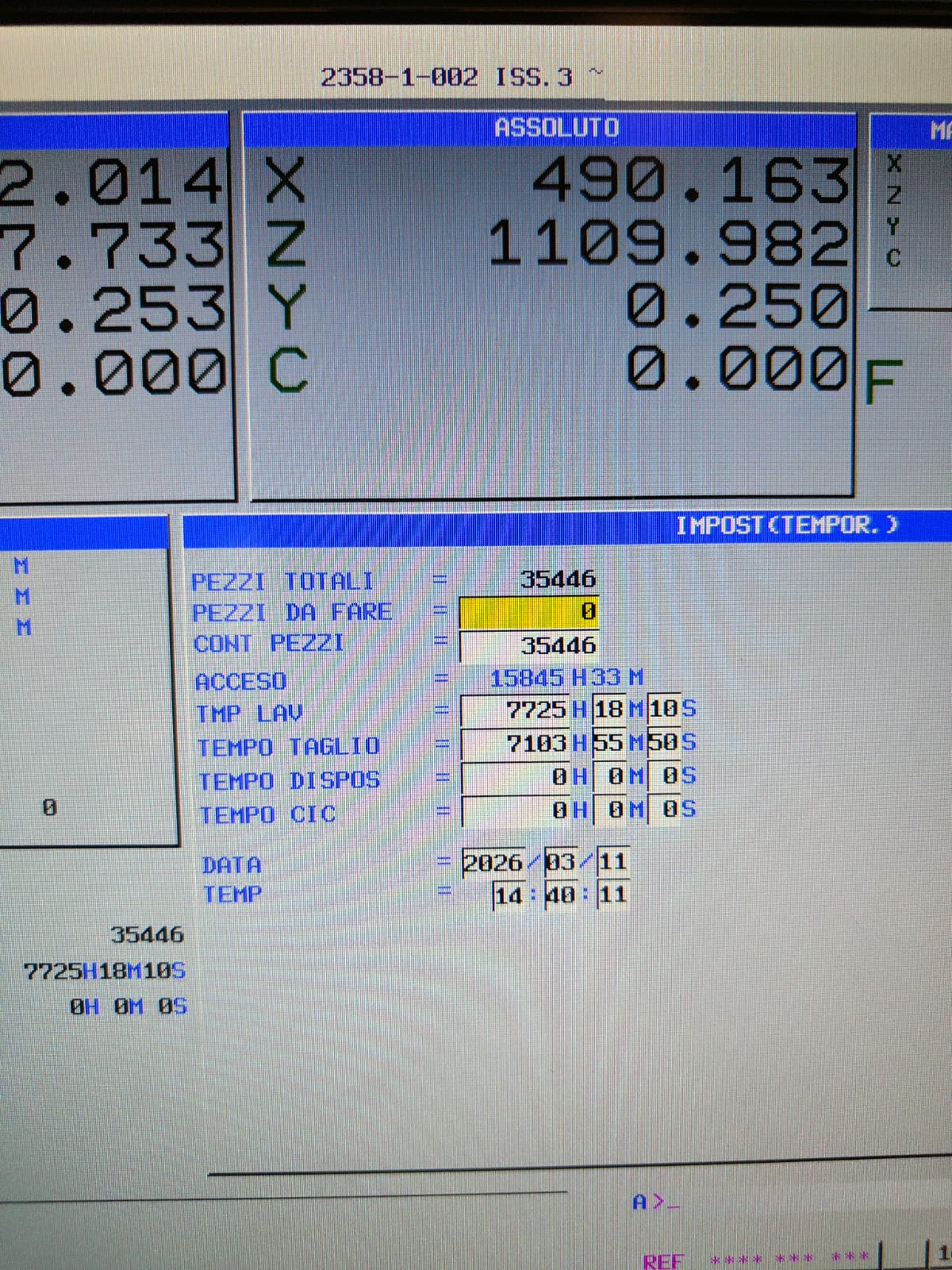Select the yellow PEZZI DA FARE field
This screenshot has height=1270, width=952.
click(529, 612)
